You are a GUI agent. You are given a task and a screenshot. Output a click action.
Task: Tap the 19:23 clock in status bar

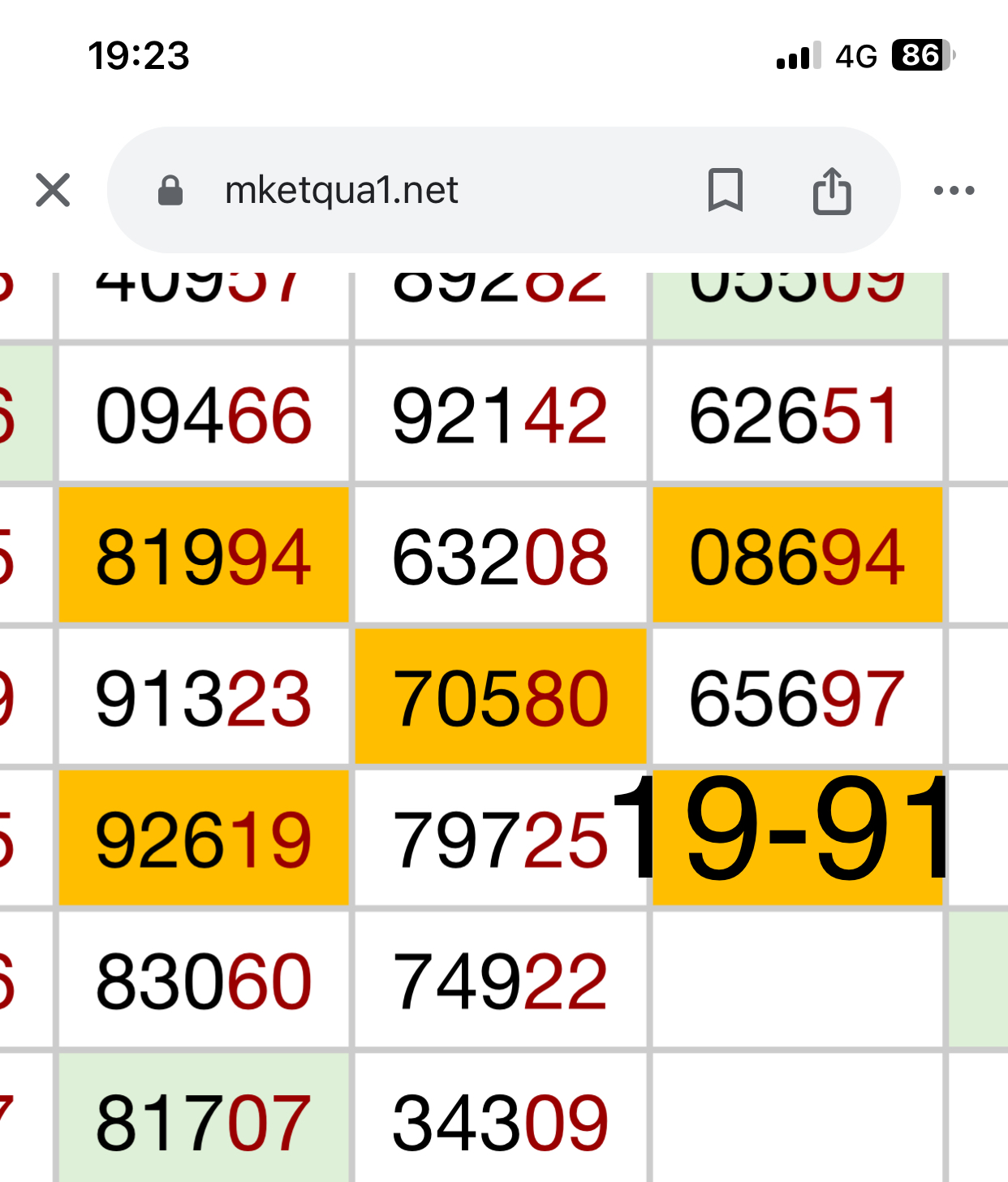(139, 56)
